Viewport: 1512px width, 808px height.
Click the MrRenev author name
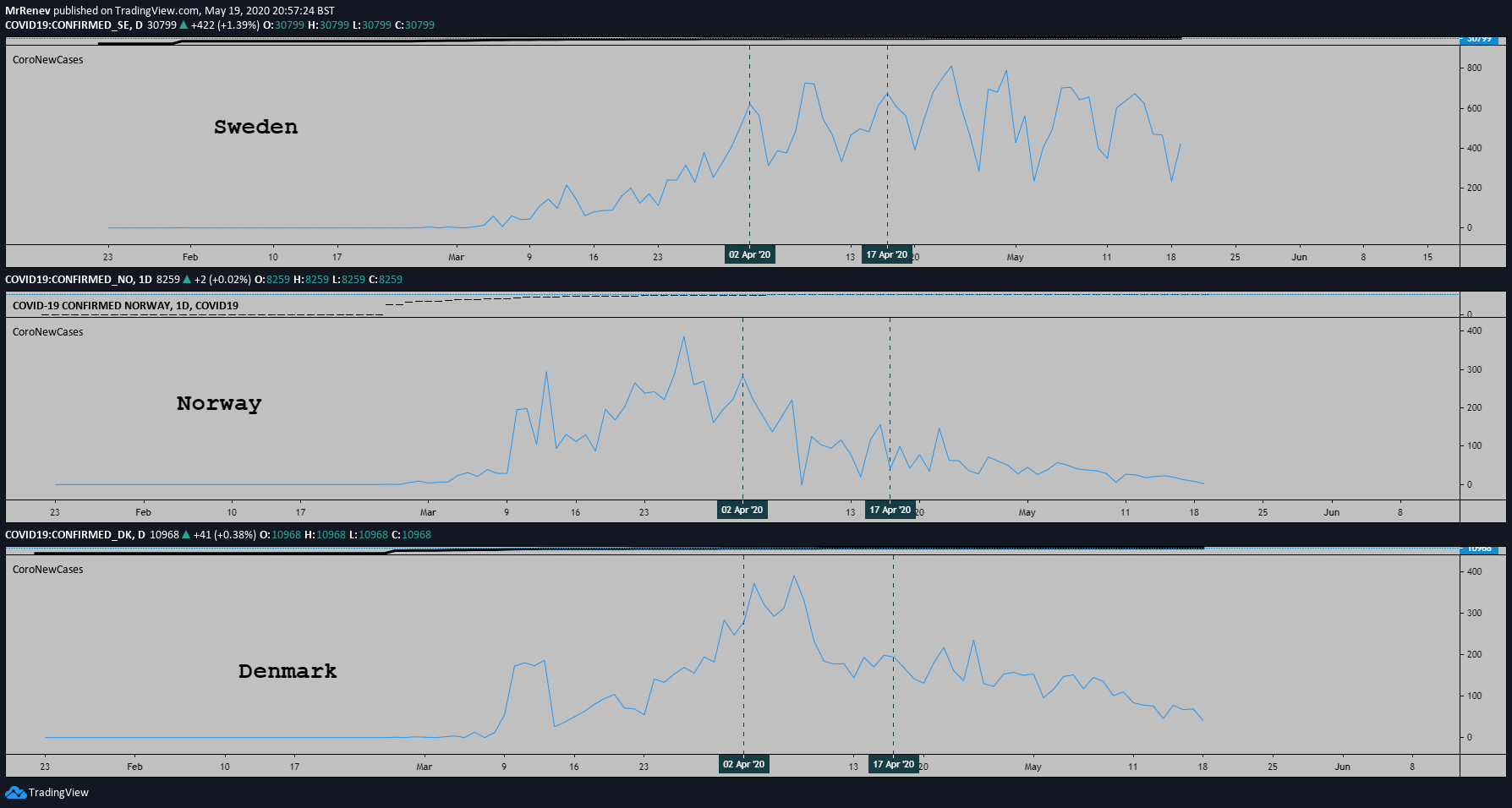[x=28, y=11]
